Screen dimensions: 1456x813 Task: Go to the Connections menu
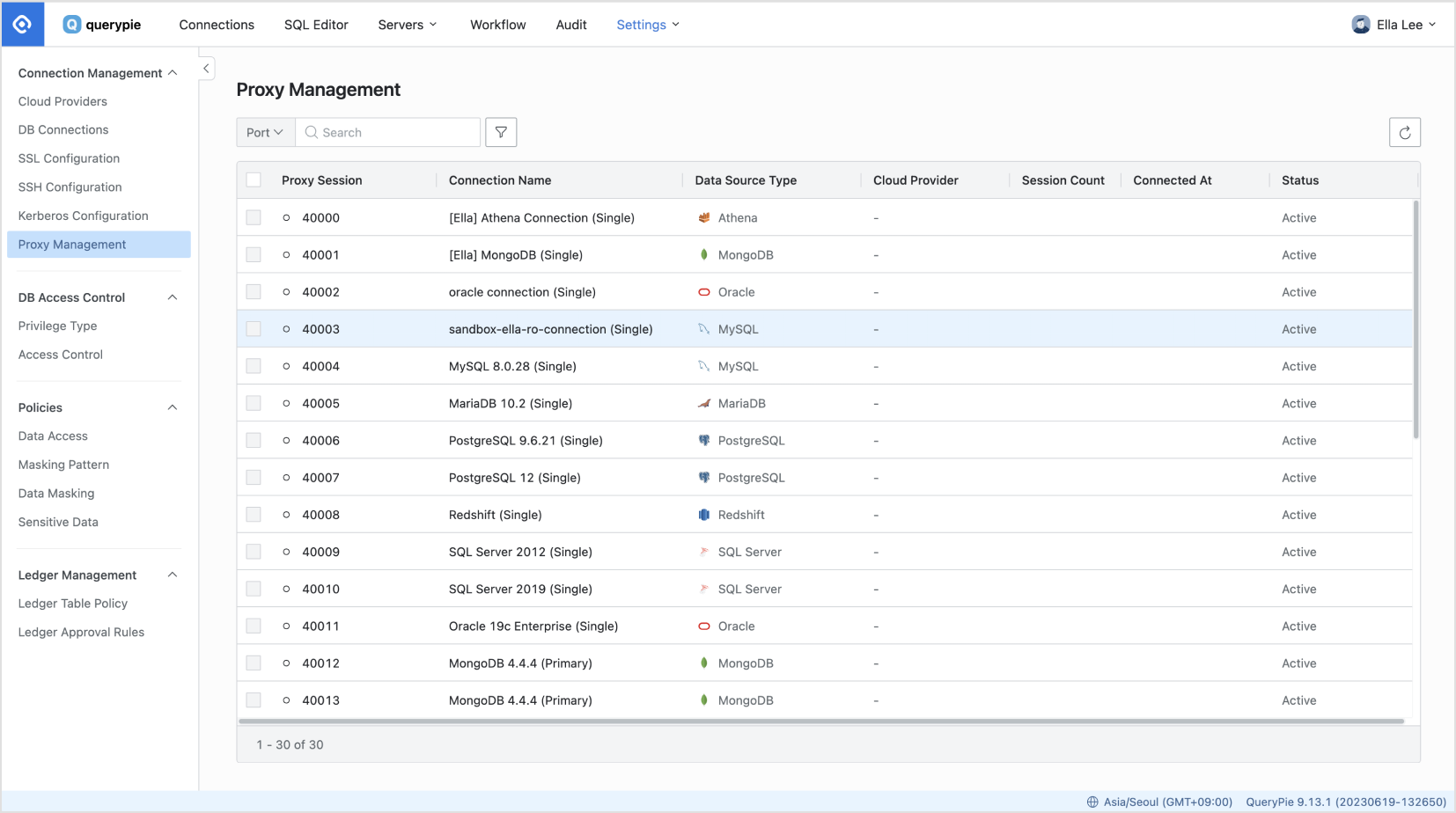tap(217, 25)
